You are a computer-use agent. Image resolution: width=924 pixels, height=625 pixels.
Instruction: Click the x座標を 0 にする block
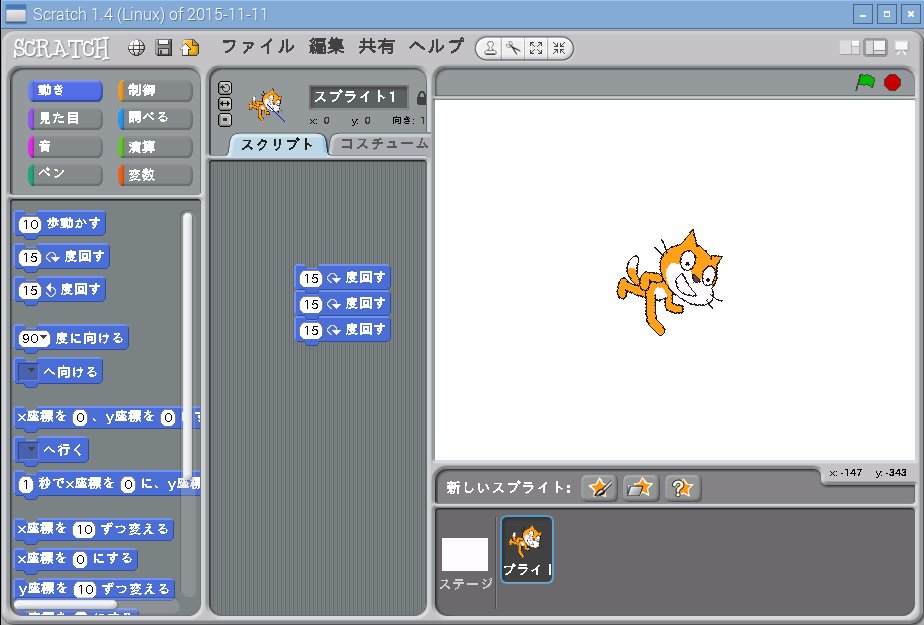pyautogui.click(x=76, y=559)
